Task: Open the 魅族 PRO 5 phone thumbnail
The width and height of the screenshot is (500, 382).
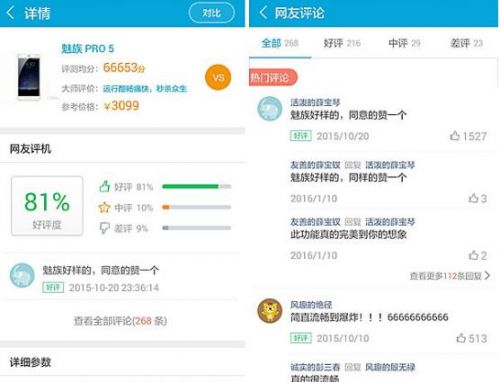Action: tap(29, 77)
